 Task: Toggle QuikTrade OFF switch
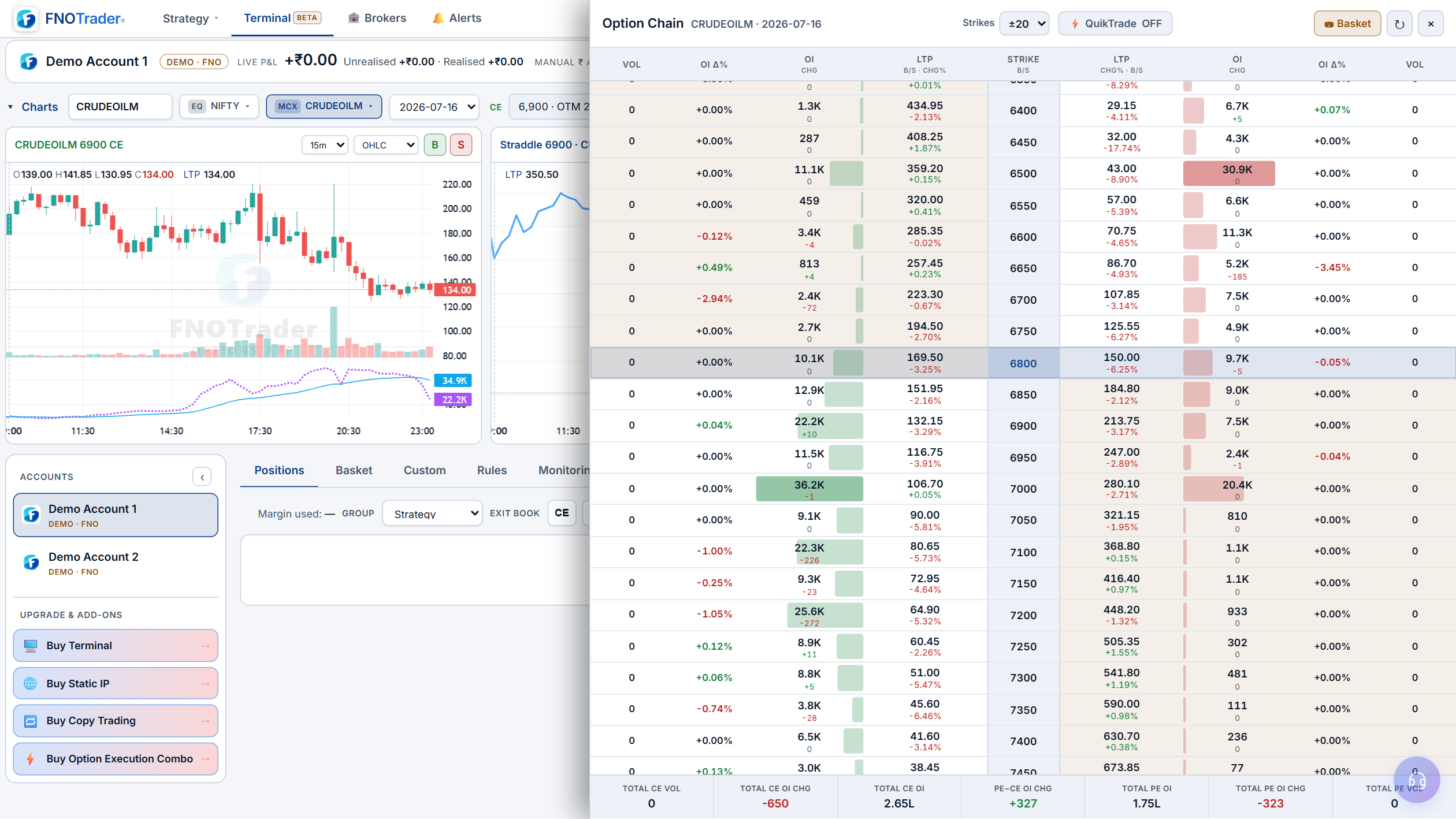pyautogui.click(x=1115, y=24)
